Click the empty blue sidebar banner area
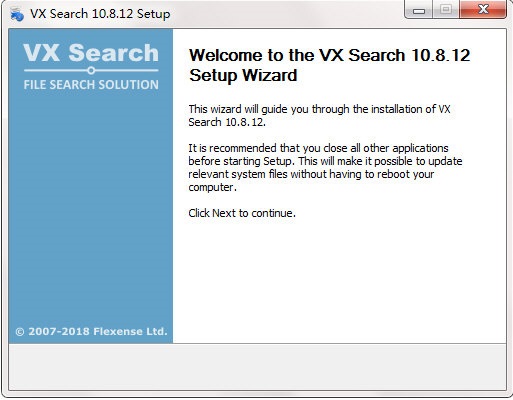513x400 pixels. (x=91, y=207)
